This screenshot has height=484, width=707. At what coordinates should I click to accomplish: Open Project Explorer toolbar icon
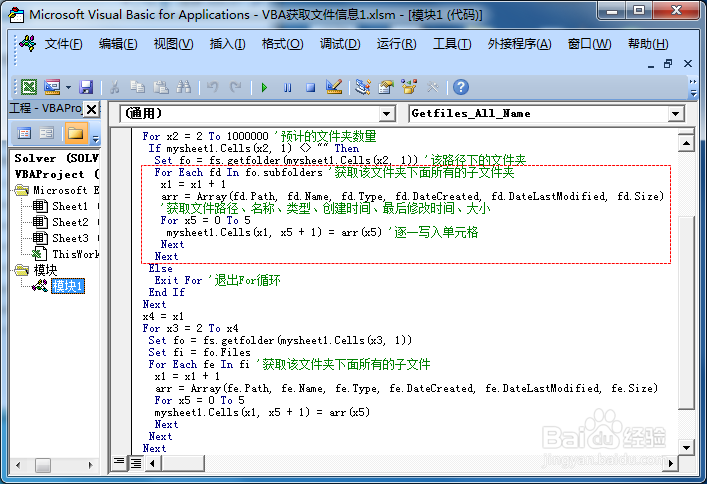[363, 87]
